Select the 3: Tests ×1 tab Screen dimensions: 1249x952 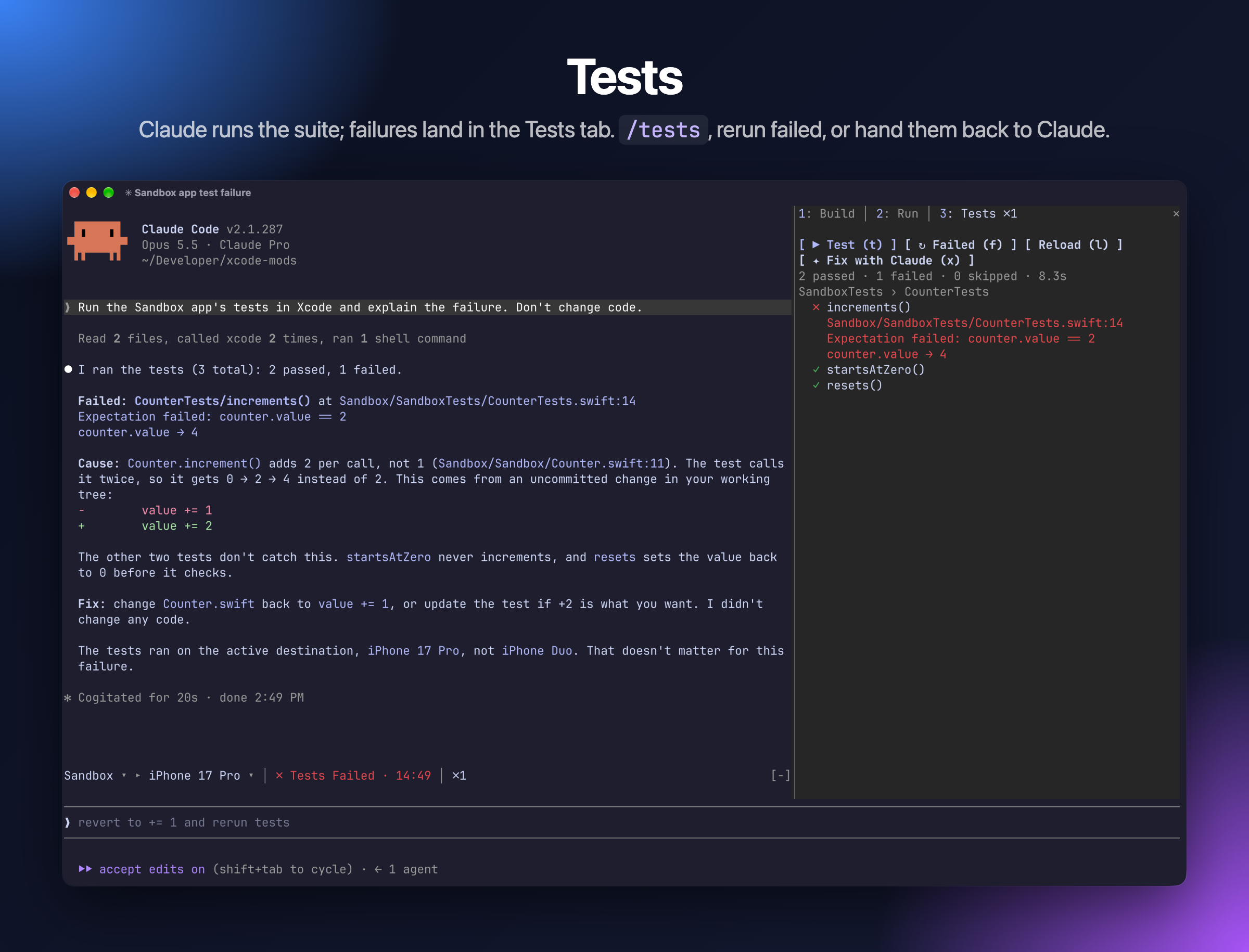coord(978,214)
